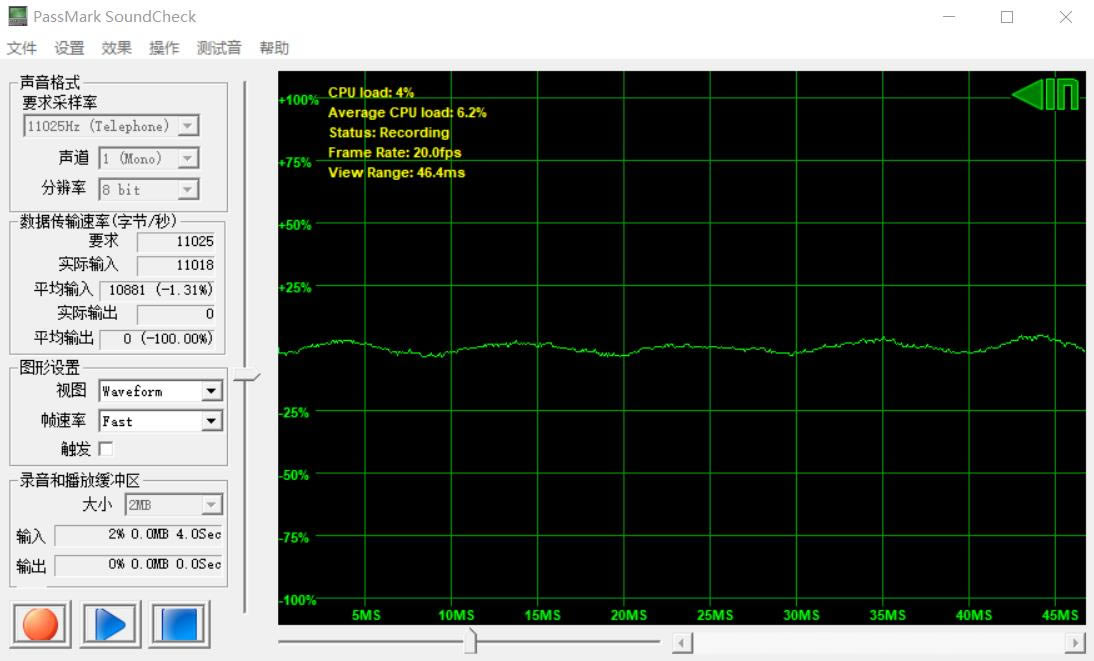Open the 分辨率 8 bit dropdown

(149, 190)
